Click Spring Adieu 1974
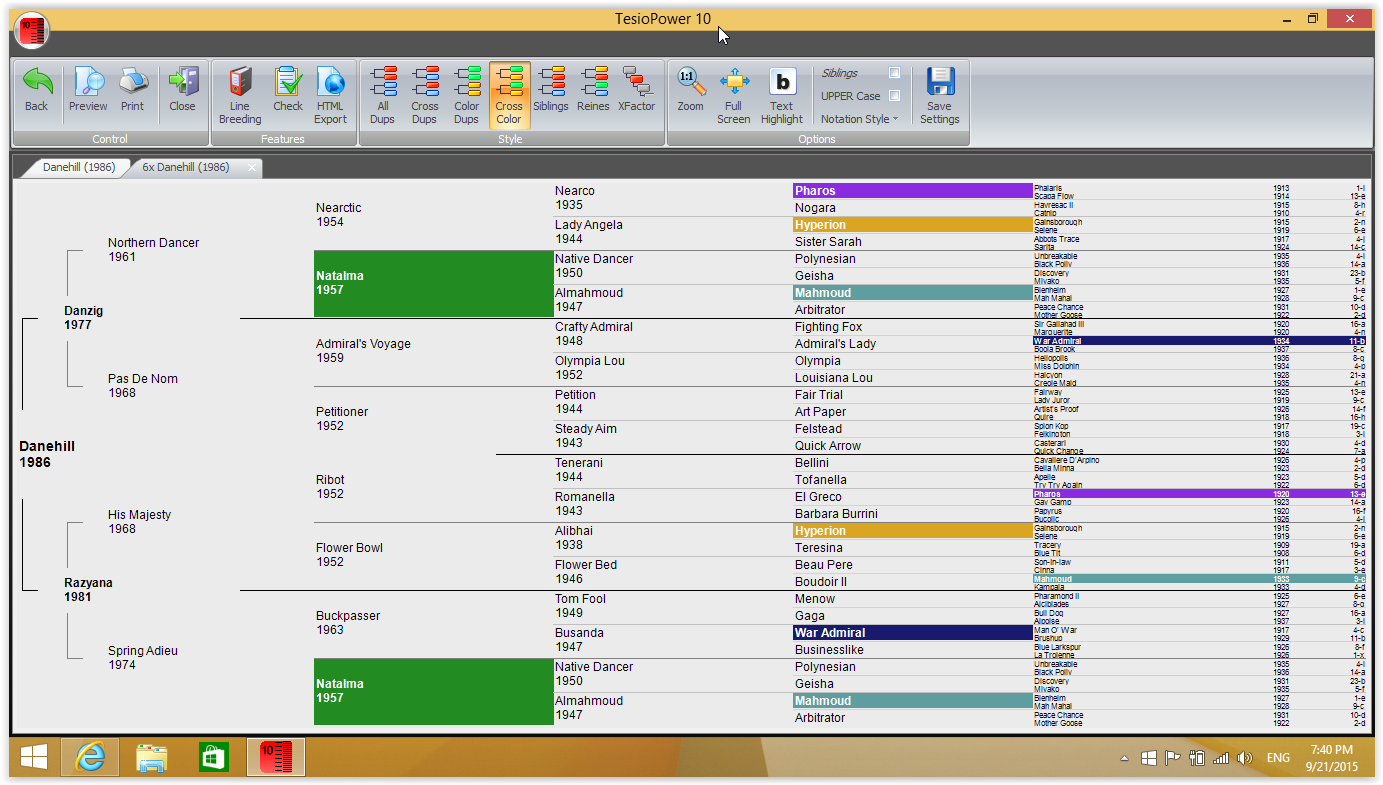 [x=143, y=658]
